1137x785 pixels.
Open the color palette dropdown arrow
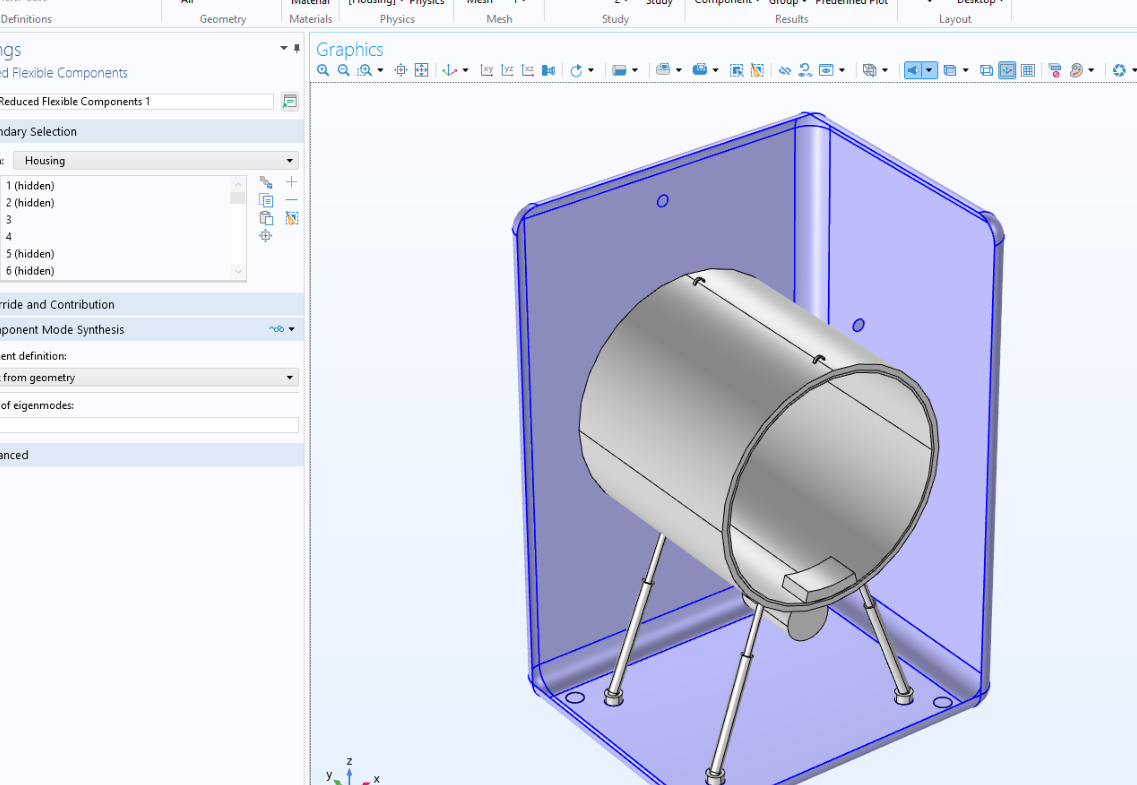(1091, 70)
